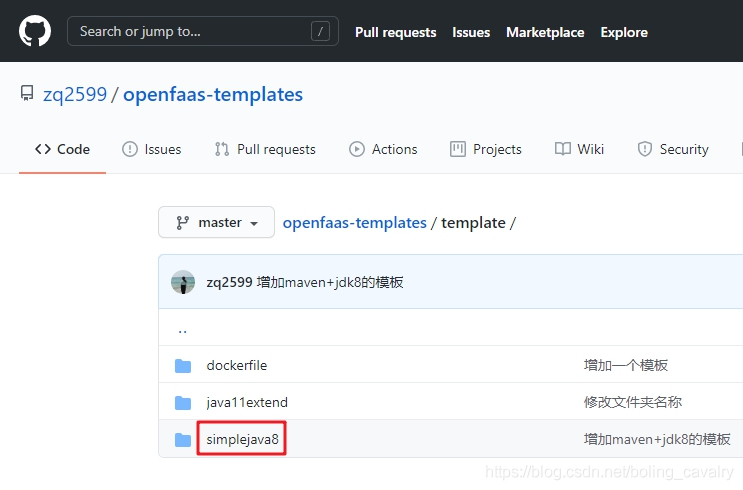Viewport: 743px width, 490px height.
Task: Click the repository book icon beside zq2599
Action: [x=27, y=95]
